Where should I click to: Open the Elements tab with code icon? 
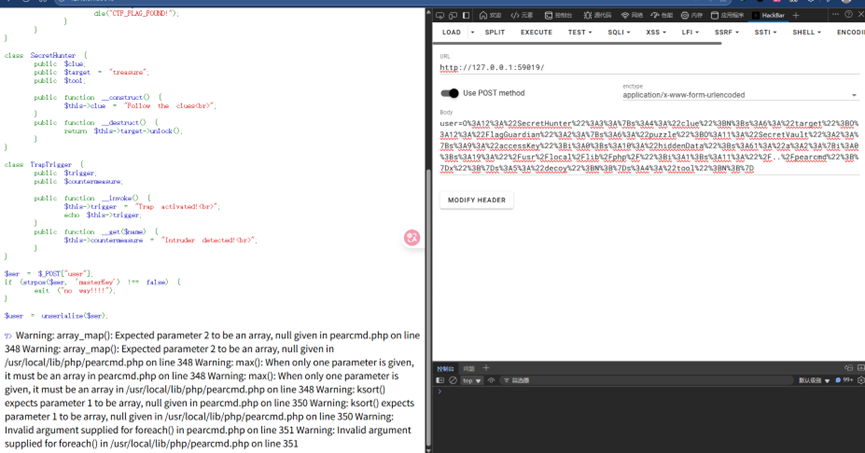522,15
